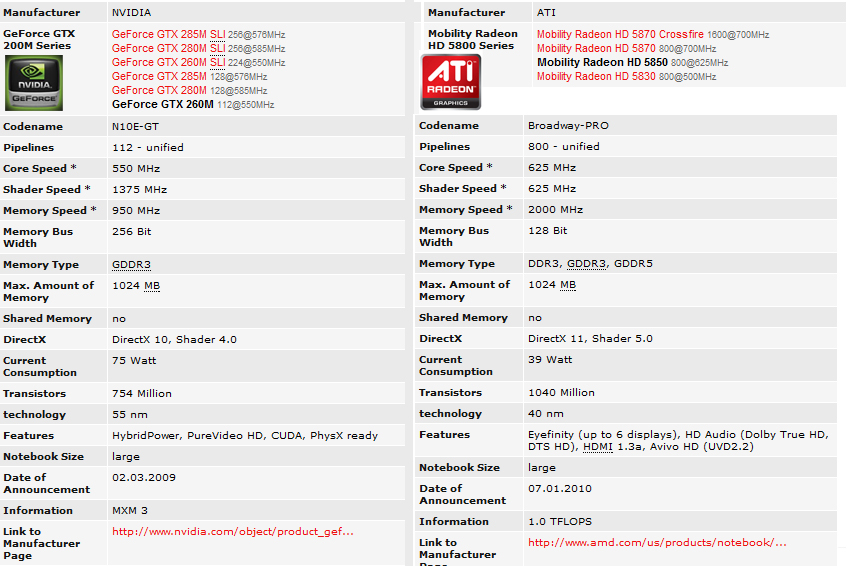Open GeForce GTX 280M SLI link
This screenshot has height=566, width=847.
click(169, 49)
